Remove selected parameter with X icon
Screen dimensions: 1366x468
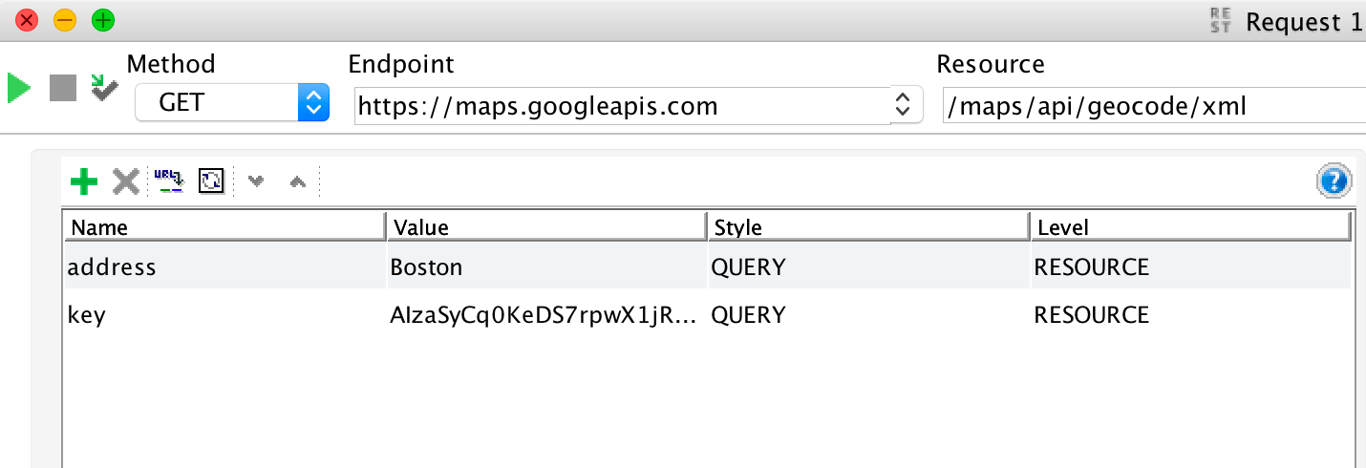pyautogui.click(x=126, y=181)
